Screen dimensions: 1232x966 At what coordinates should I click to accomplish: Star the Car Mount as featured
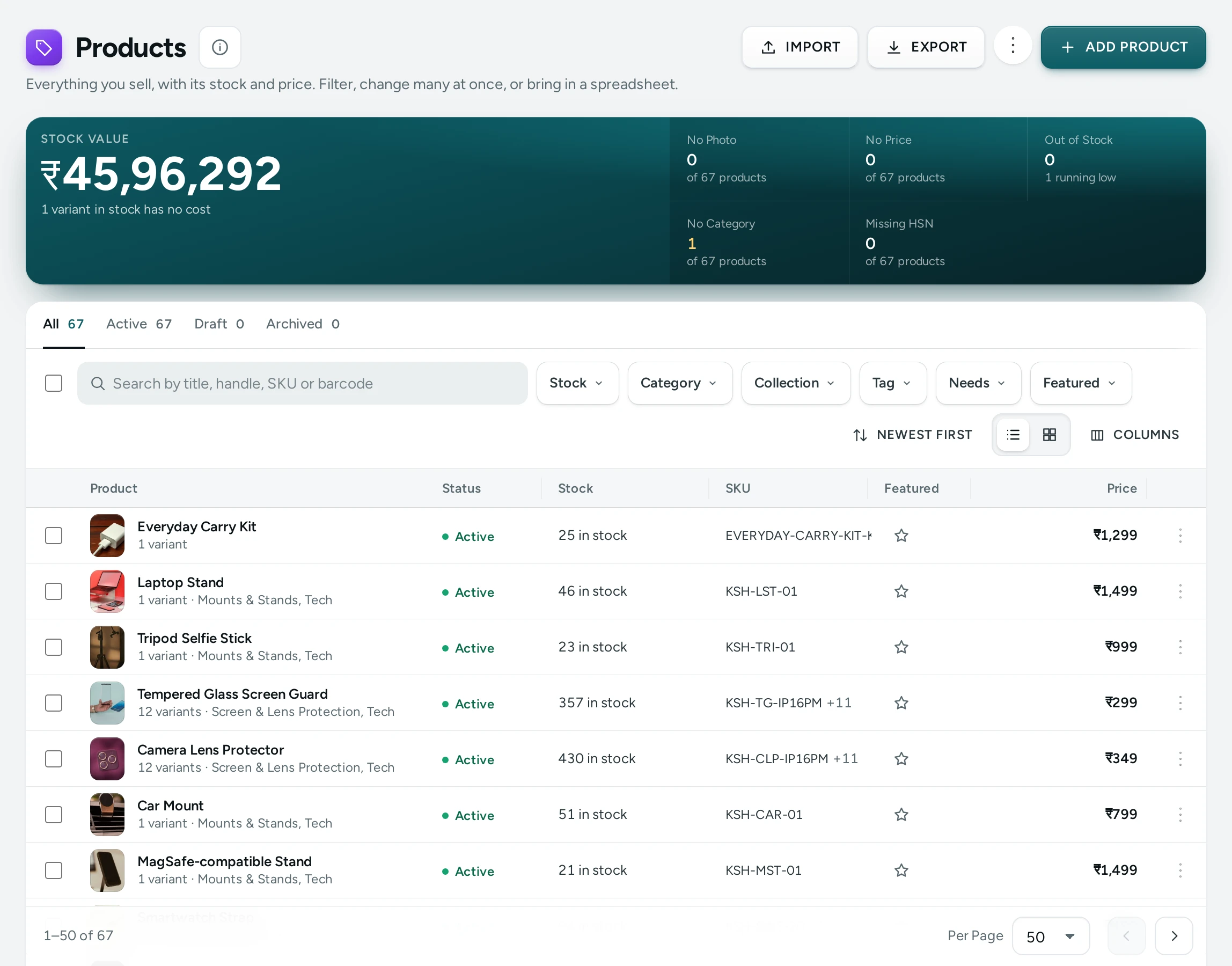[x=901, y=815]
